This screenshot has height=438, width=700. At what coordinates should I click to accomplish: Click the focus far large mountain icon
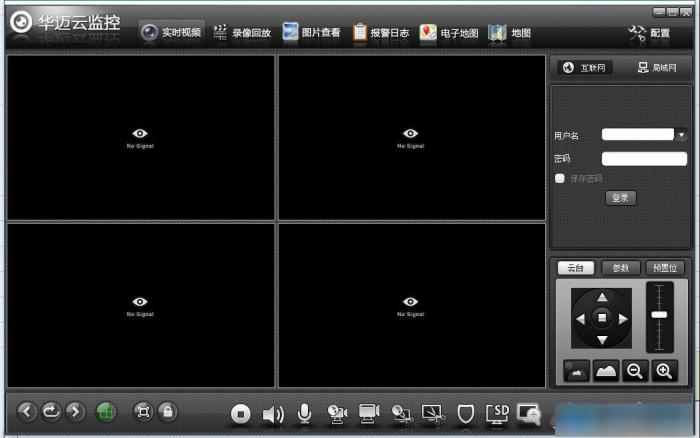click(x=606, y=371)
